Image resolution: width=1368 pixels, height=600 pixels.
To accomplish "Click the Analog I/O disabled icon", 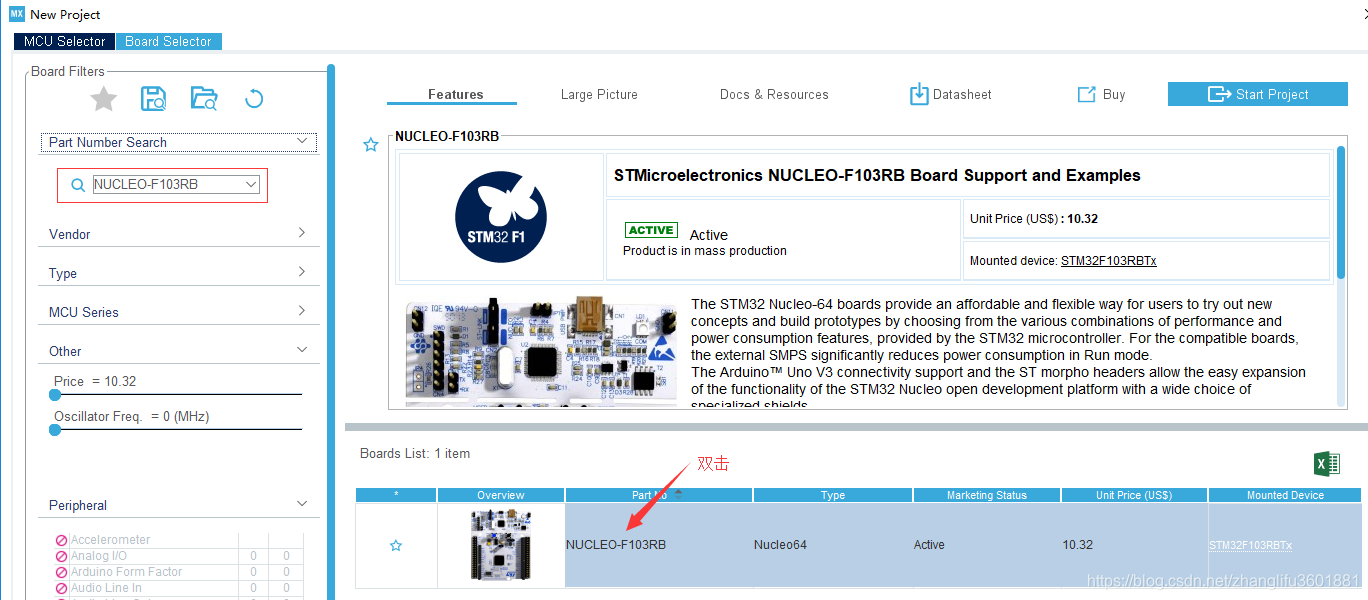I will pos(62,556).
